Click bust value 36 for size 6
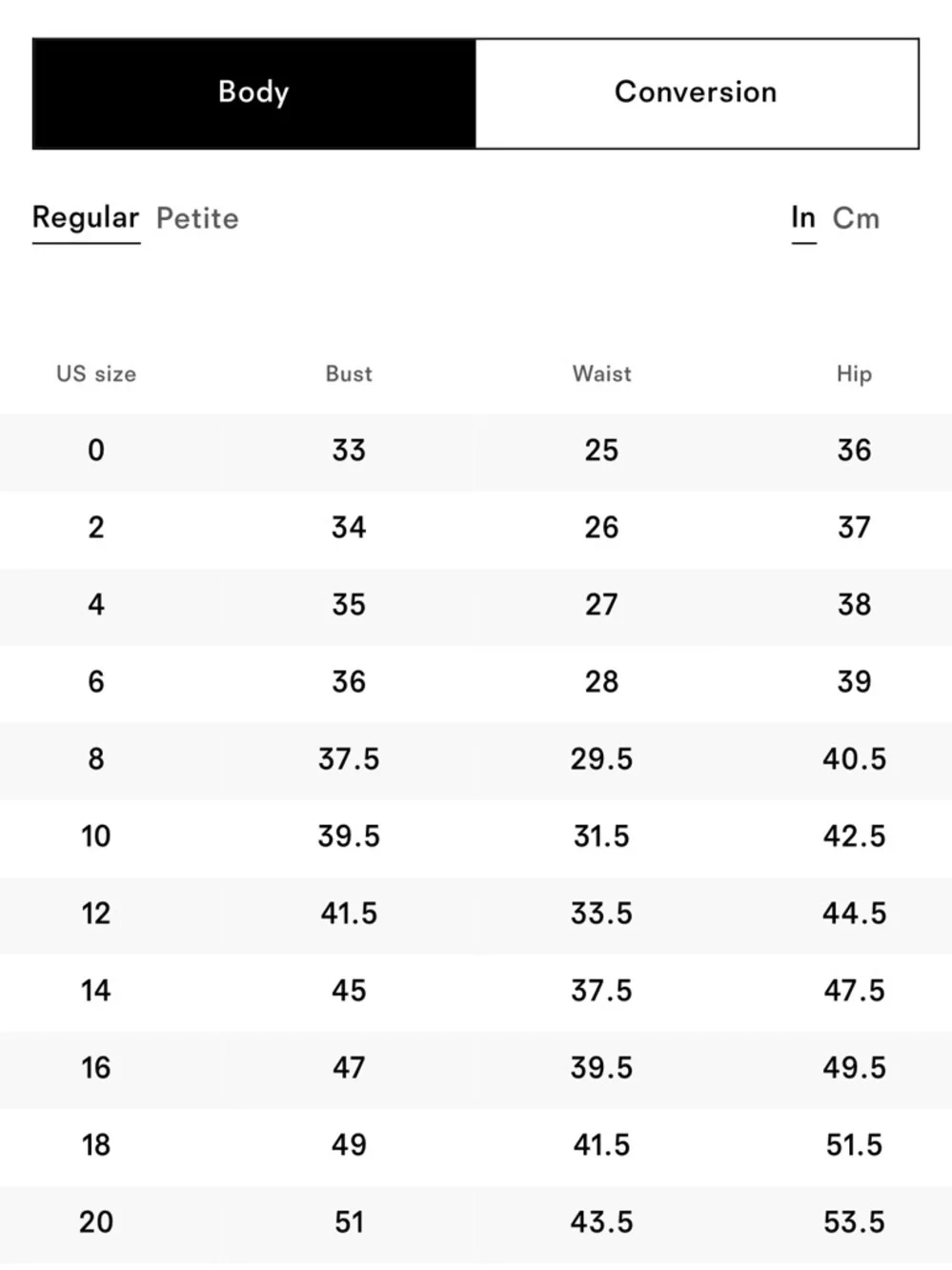The image size is (952, 1270). click(x=349, y=682)
